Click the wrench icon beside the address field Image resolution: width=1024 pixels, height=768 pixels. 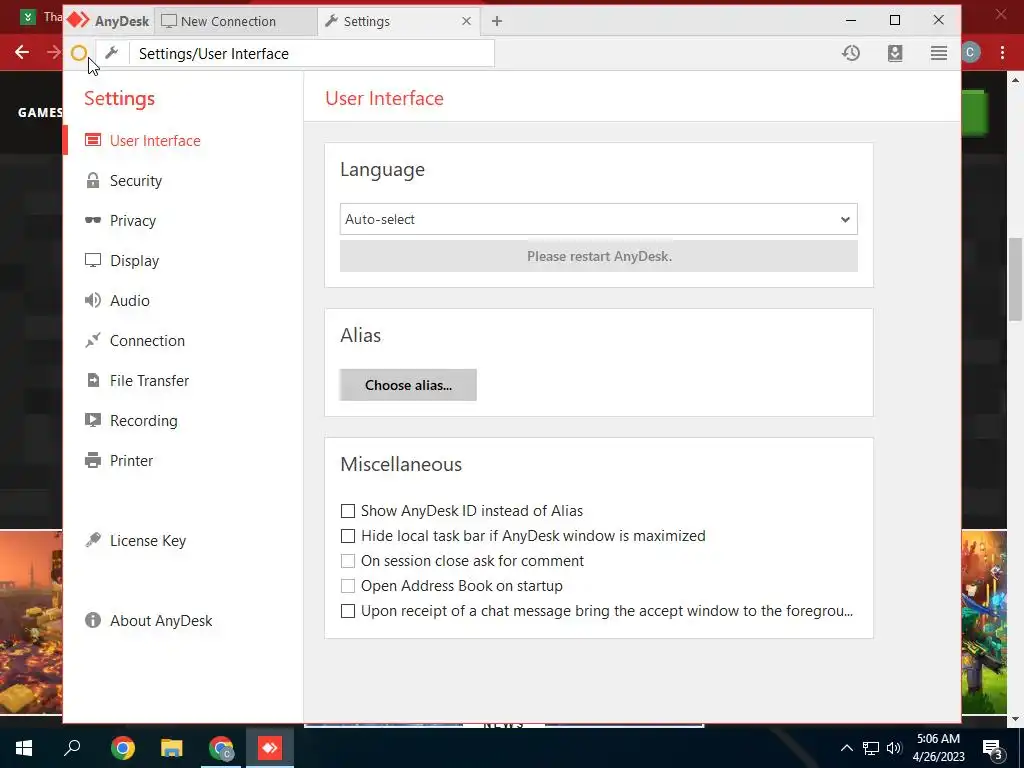pyautogui.click(x=112, y=53)
